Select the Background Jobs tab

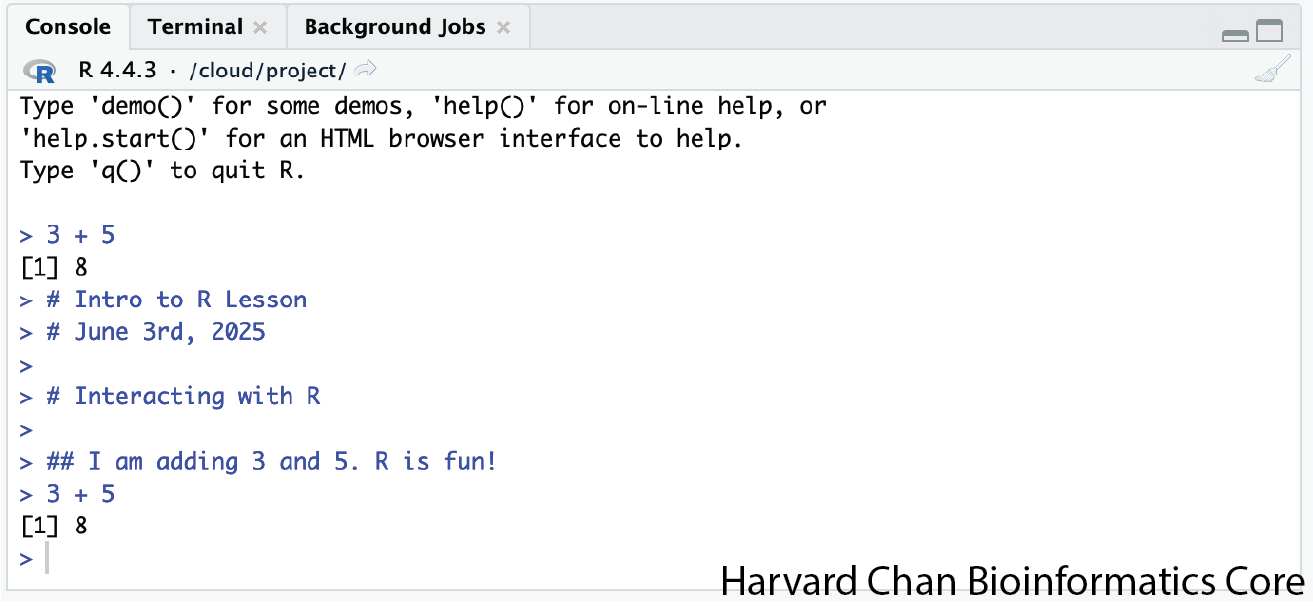click(394, 27)
